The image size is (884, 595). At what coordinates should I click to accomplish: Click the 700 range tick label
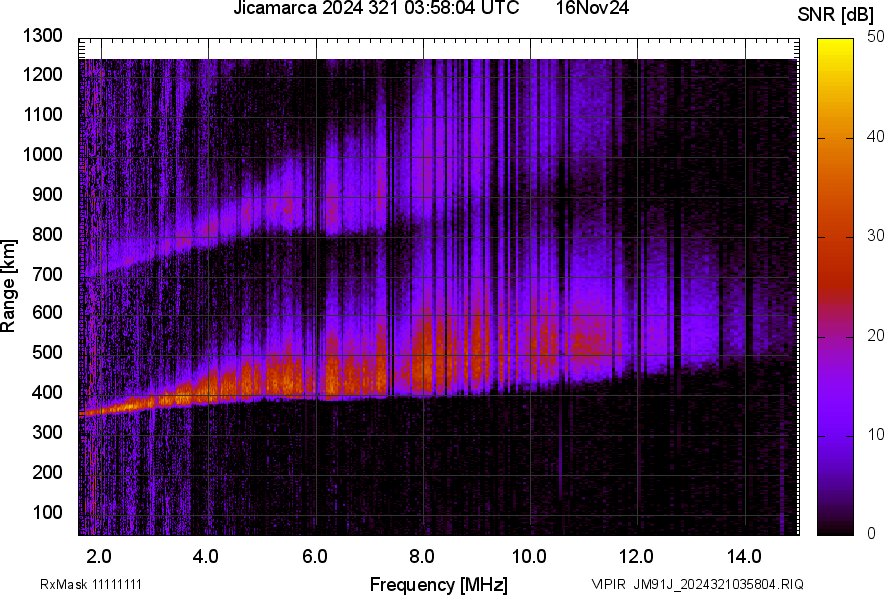[x=47, y=274]
